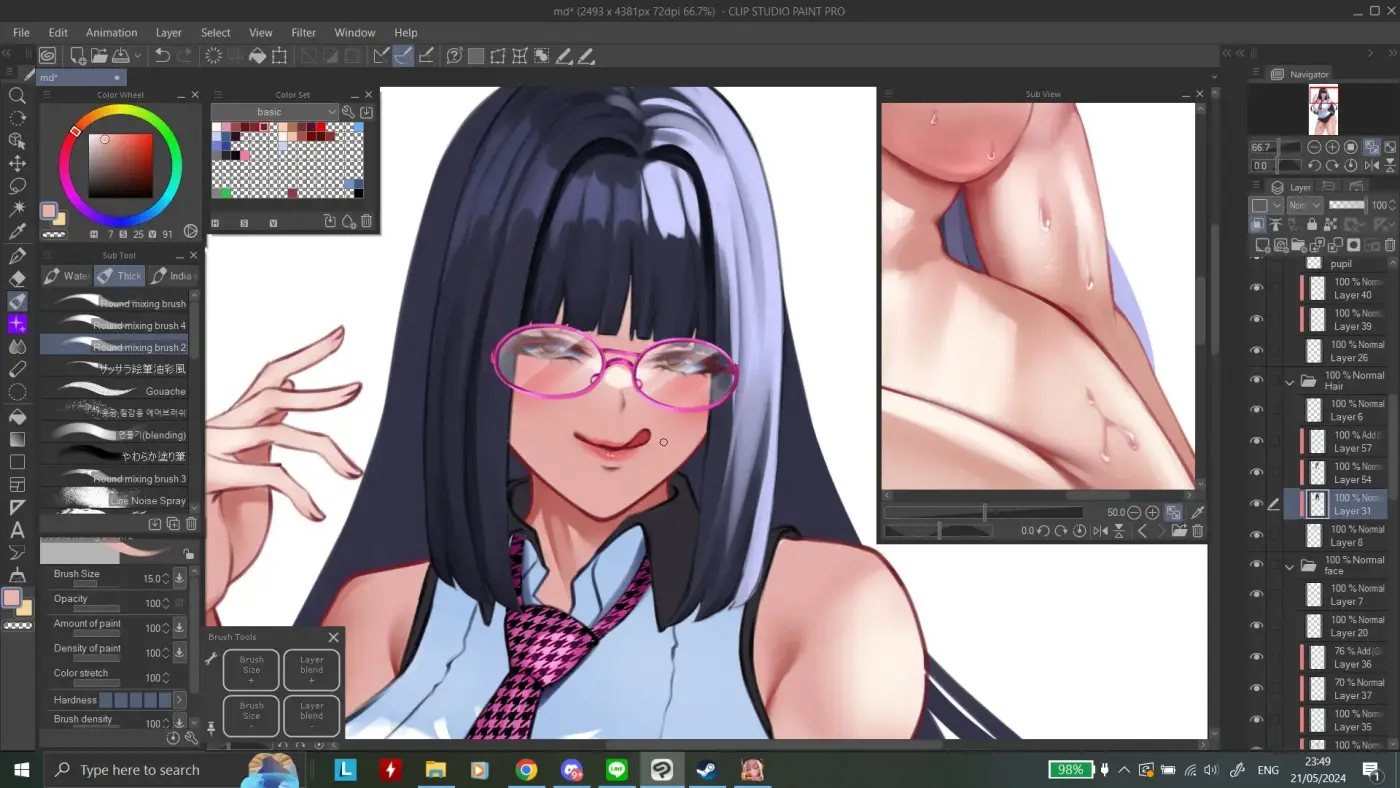Image resolution: width=1400 pixels, height=788 pixels.
Task: Click the Undo arrow in the command bar
Action: pos(162,56)
